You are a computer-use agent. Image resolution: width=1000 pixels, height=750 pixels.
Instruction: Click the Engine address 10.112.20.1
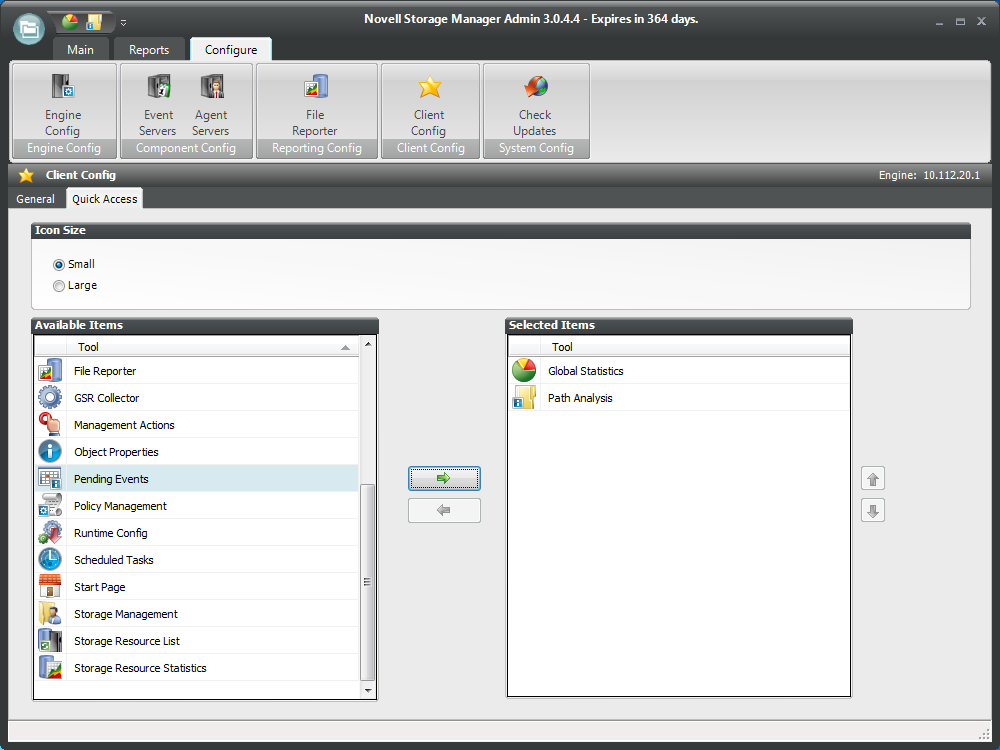tap(952, 175)
